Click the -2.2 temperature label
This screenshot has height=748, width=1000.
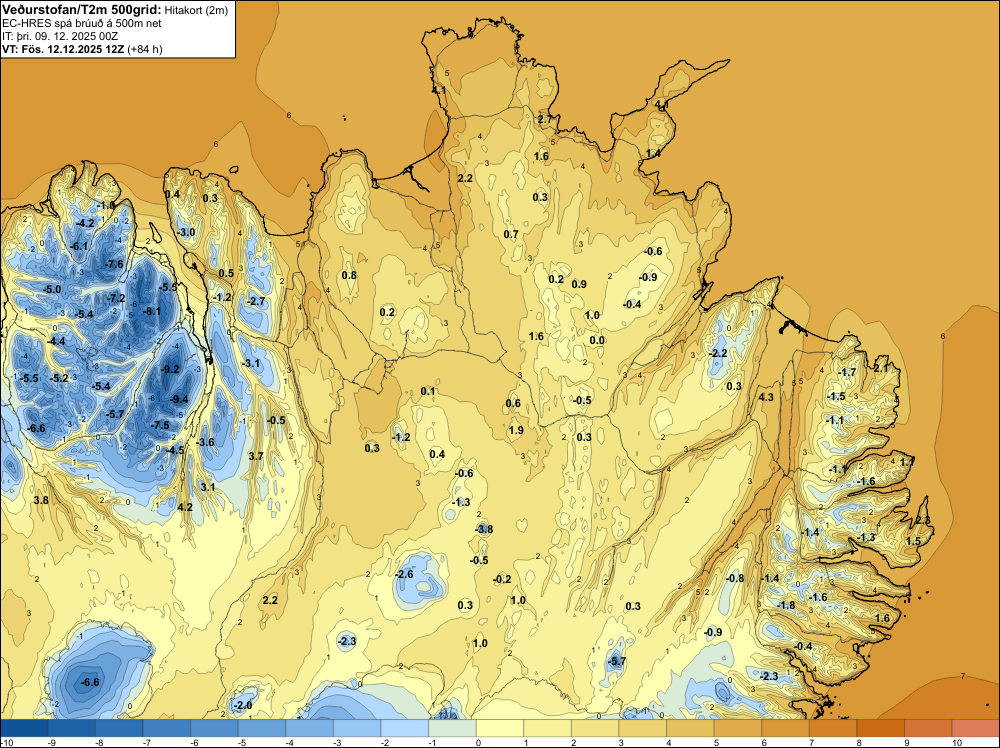717,354
